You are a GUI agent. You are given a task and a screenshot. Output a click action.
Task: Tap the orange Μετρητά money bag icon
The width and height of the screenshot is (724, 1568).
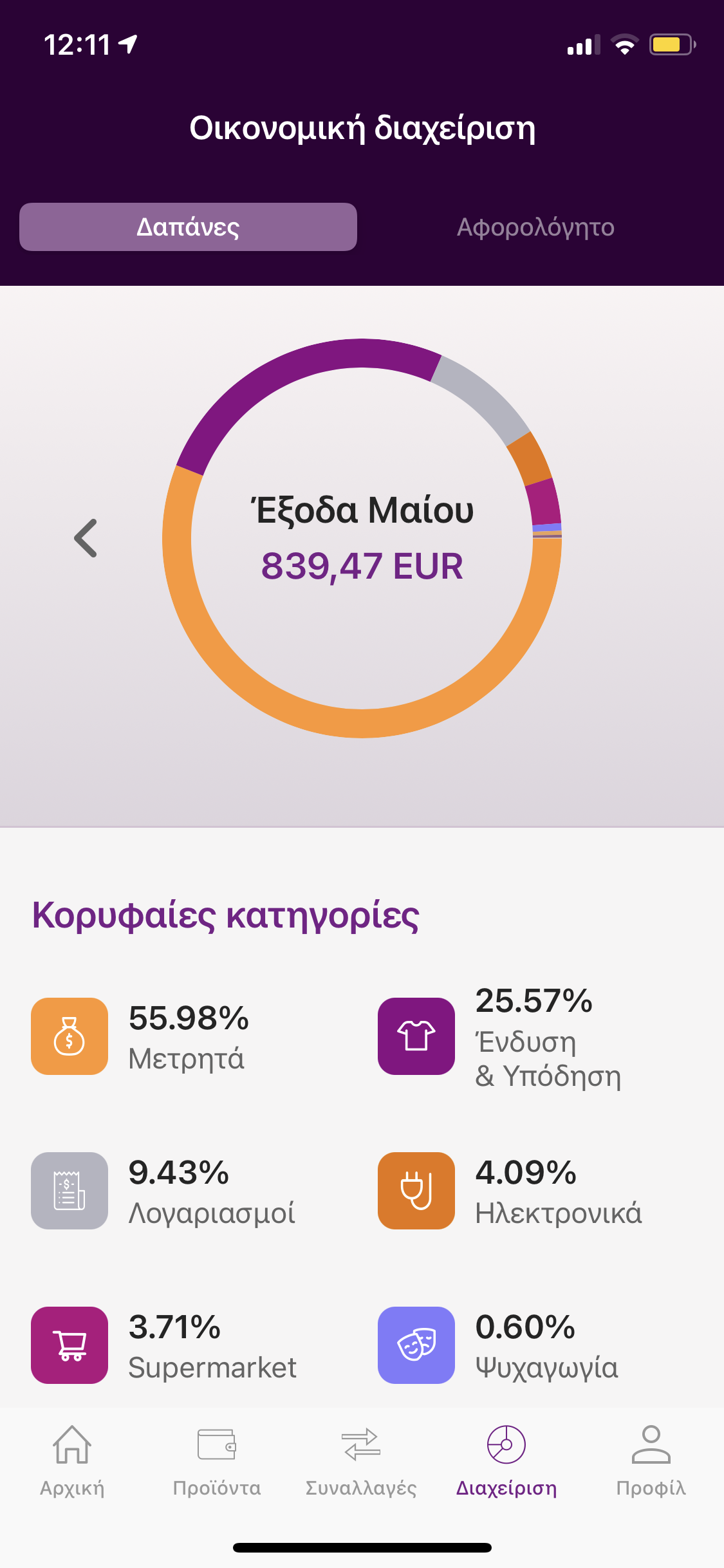pos(70,1036)
